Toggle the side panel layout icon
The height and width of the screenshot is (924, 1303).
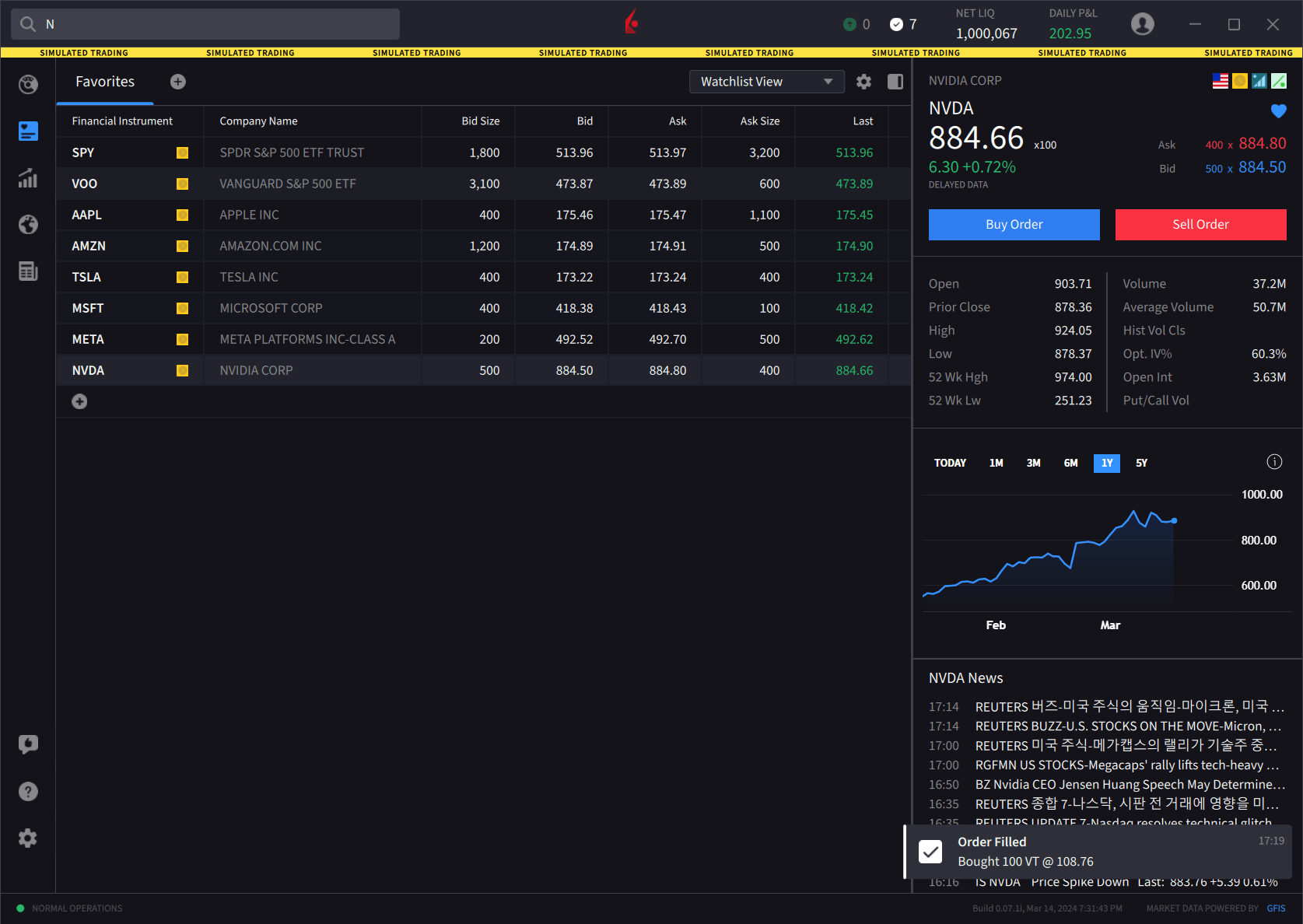coord(895,82)
